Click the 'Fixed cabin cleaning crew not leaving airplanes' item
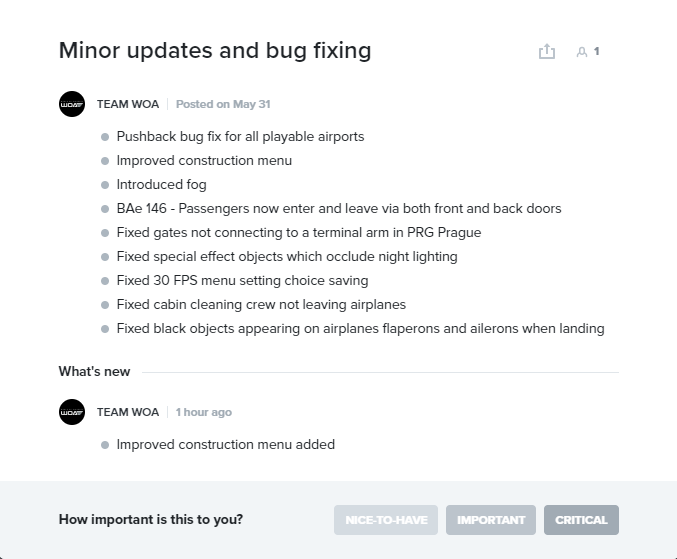677x559 pixels. [261, 305]
